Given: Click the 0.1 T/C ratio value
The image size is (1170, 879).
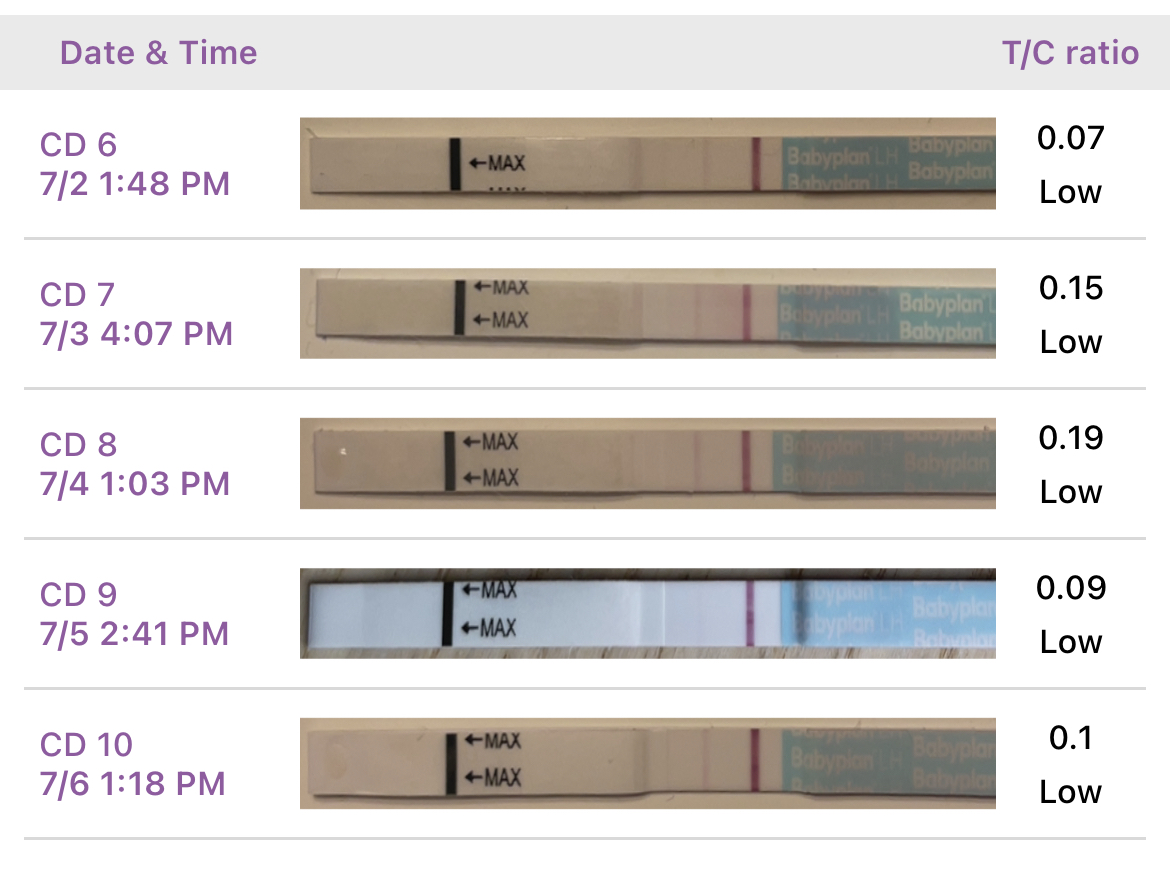Looking at the screenshot, I should point(1070,738).
